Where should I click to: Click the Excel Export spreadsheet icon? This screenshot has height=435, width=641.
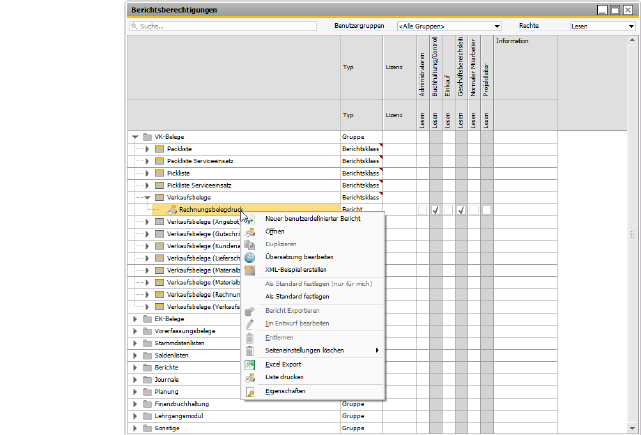[249, 365]
